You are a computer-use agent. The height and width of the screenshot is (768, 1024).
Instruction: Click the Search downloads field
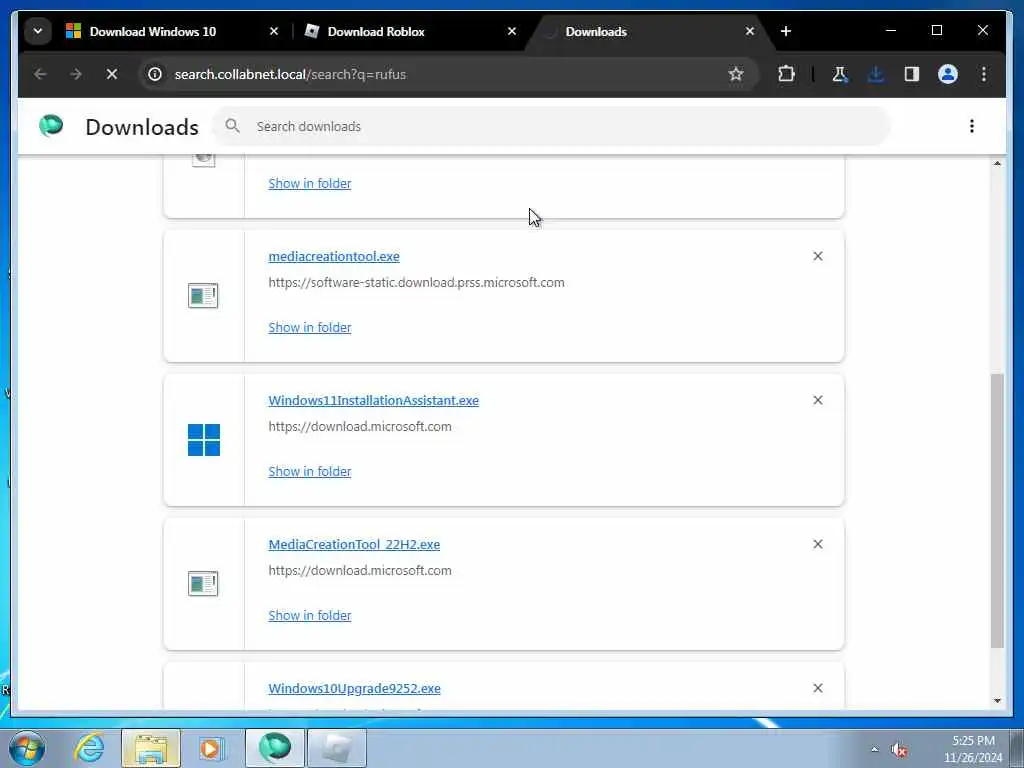click(x=552, y=127)
